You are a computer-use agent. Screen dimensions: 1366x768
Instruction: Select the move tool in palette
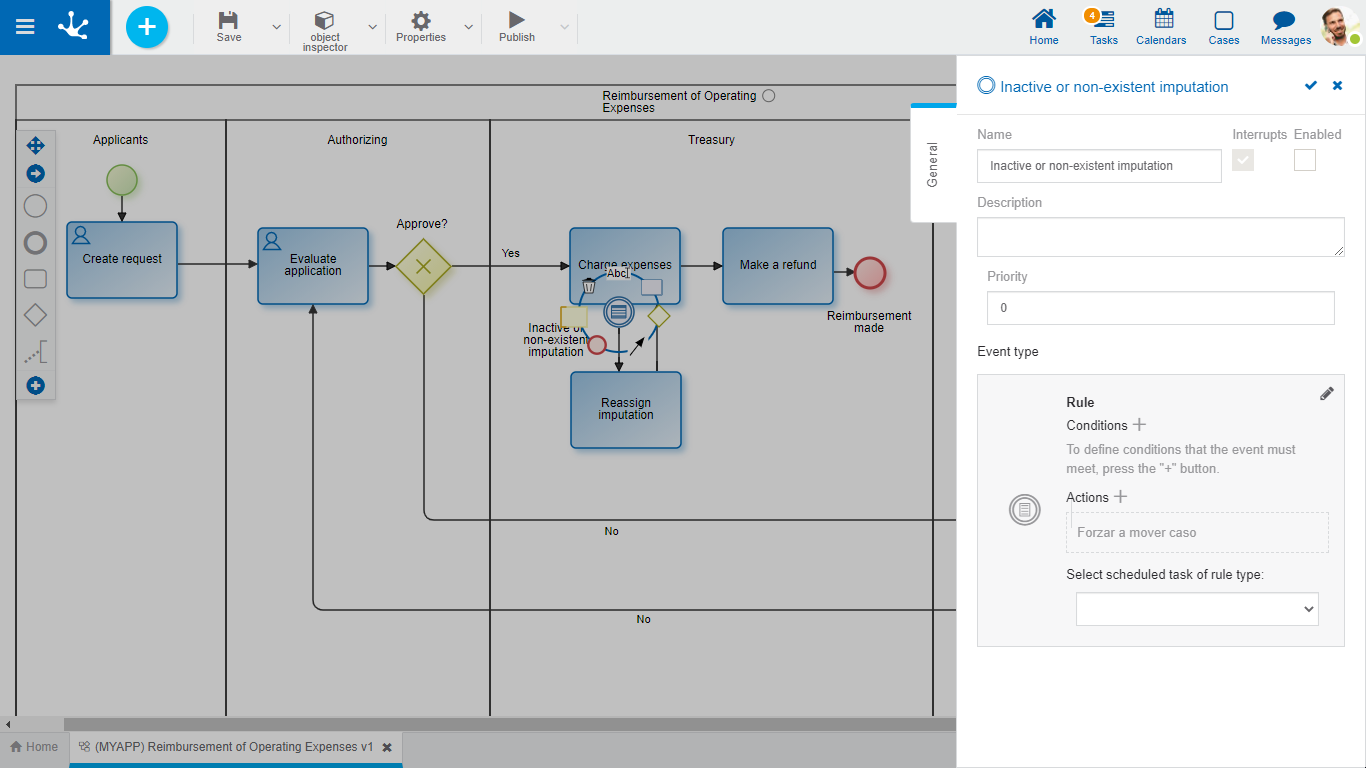coord(35,146)
